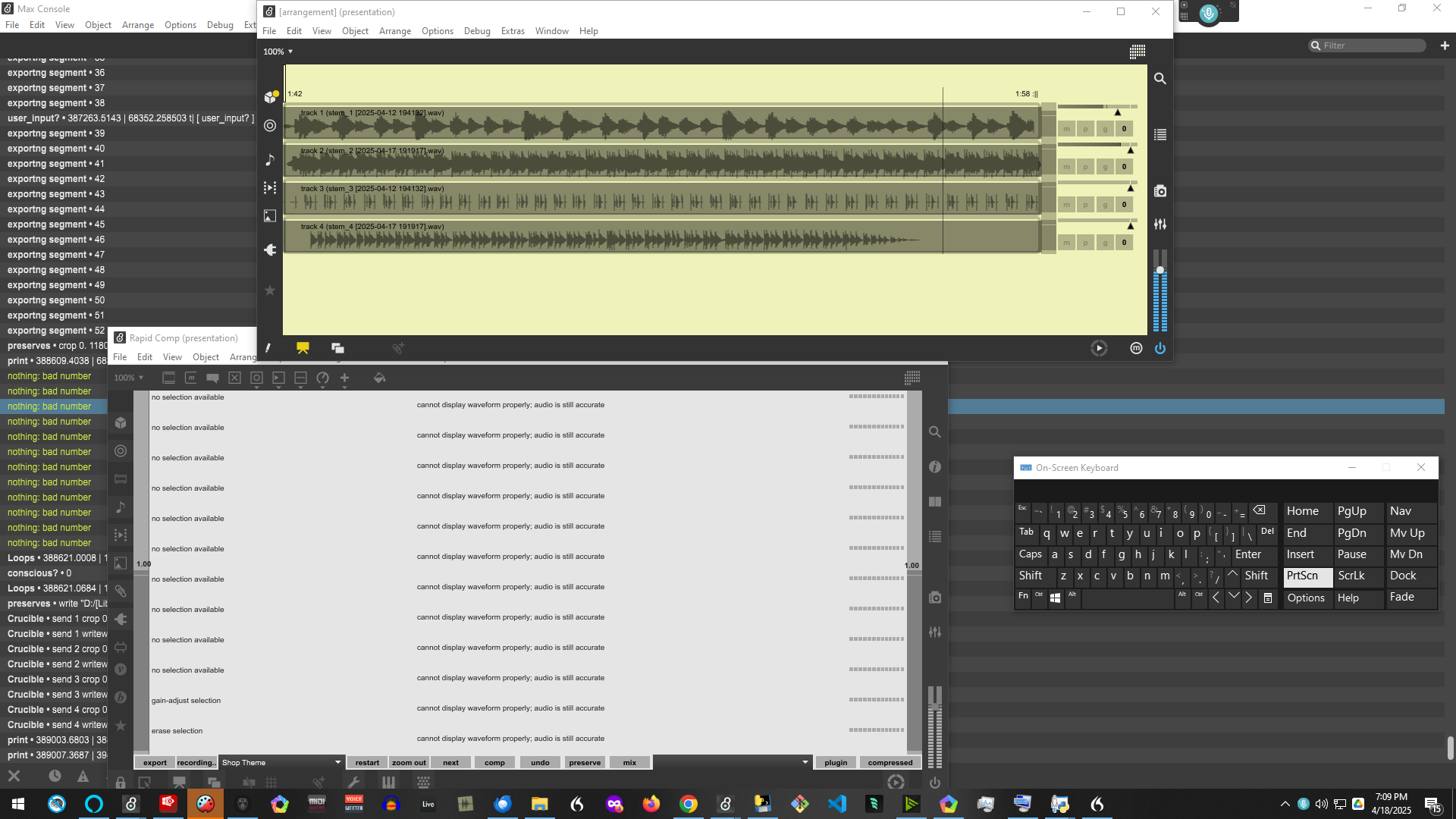Open Options menu in Max Console window
Screen dimensions: 1456x819
180,25
